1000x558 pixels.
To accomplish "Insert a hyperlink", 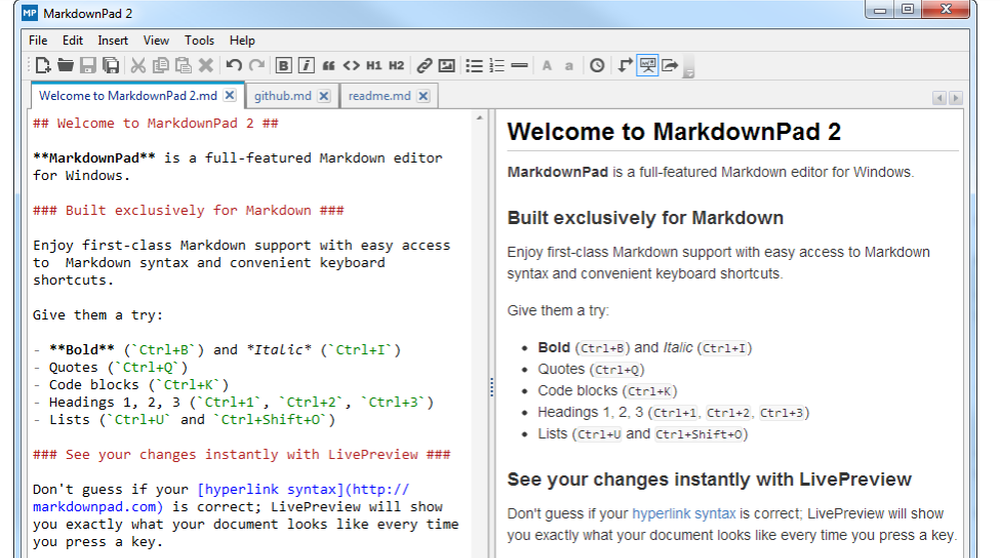I will 424,65.
